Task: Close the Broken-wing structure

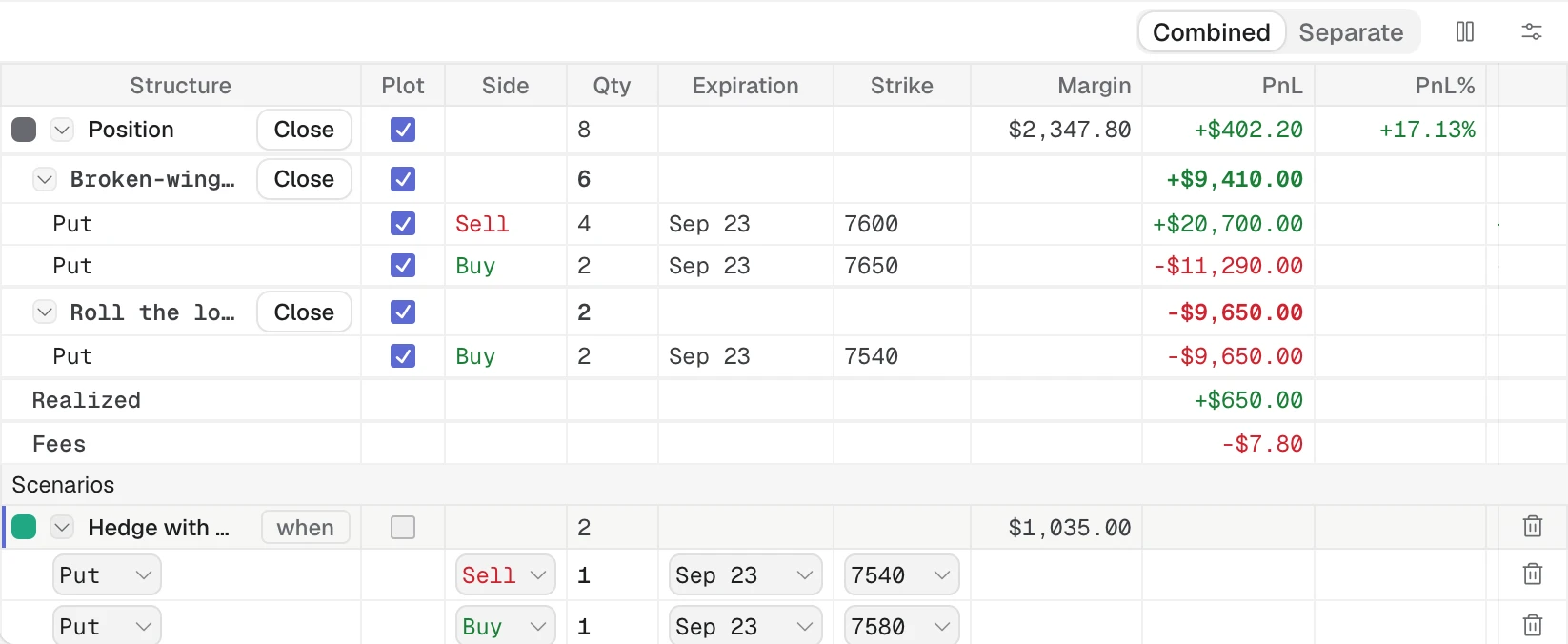Action: pos(304,179)
